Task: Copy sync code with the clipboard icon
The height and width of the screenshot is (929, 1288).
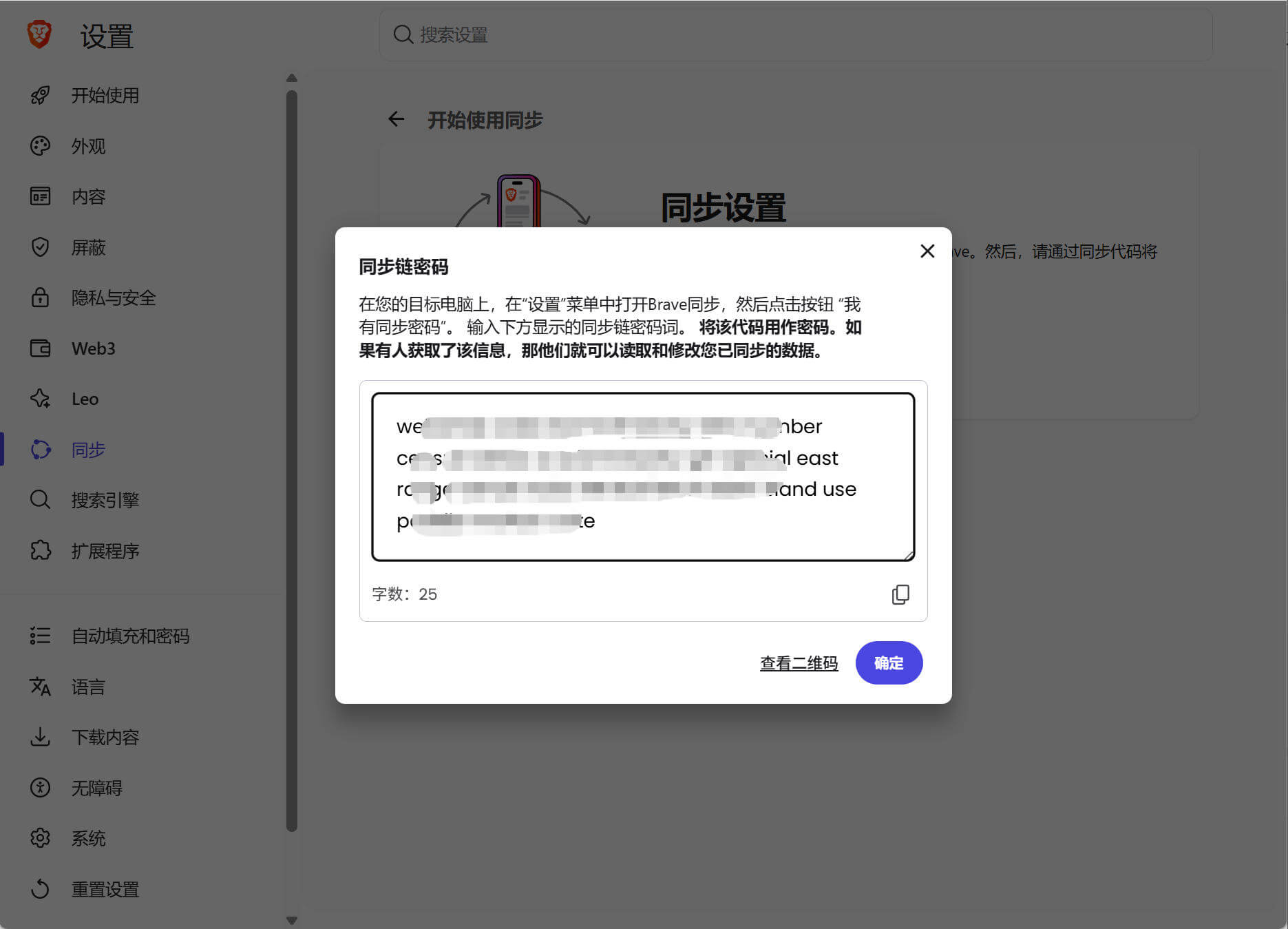Action: (900, 594)
